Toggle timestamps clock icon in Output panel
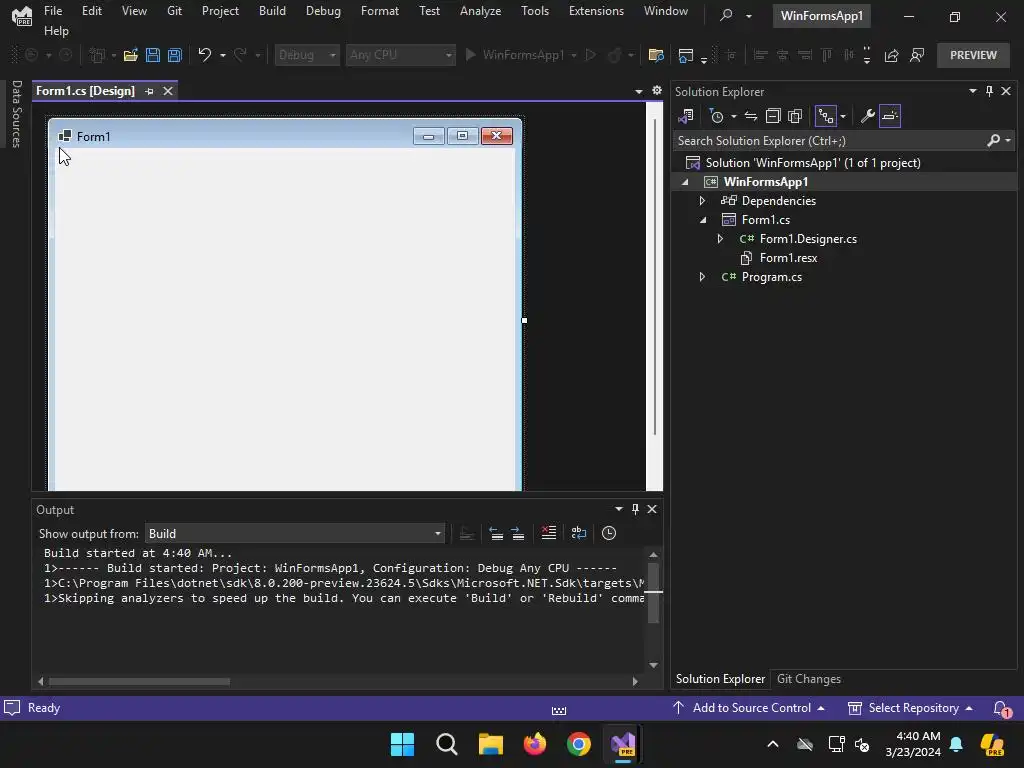The image size is (1024, 768). pos(609,534)
